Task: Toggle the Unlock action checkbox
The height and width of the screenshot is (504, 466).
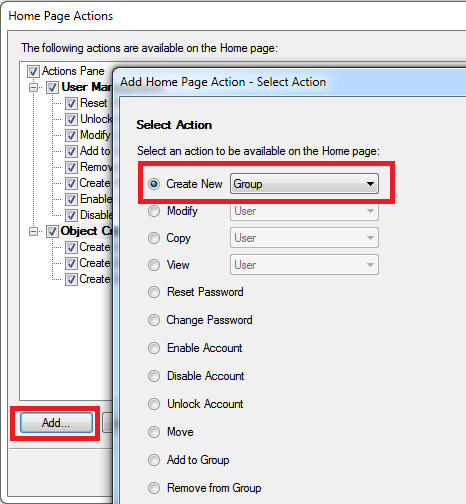Action: (x=71, y=119)
